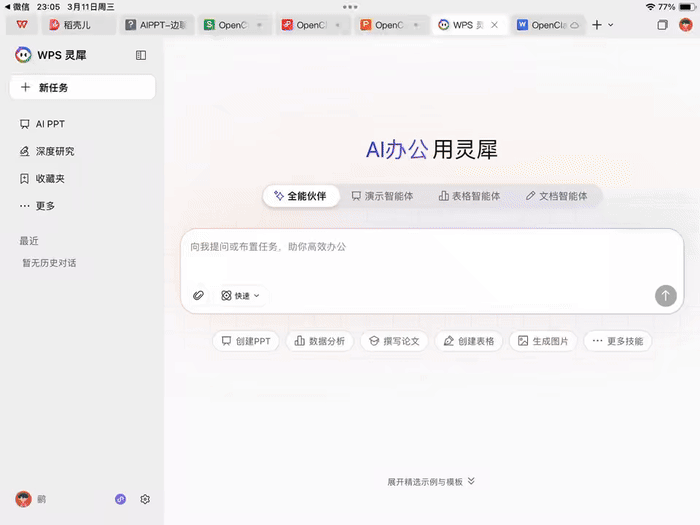Open the 快速 model dropdown
The width and height of the screenshot is (700, 525).
[240, 296]
